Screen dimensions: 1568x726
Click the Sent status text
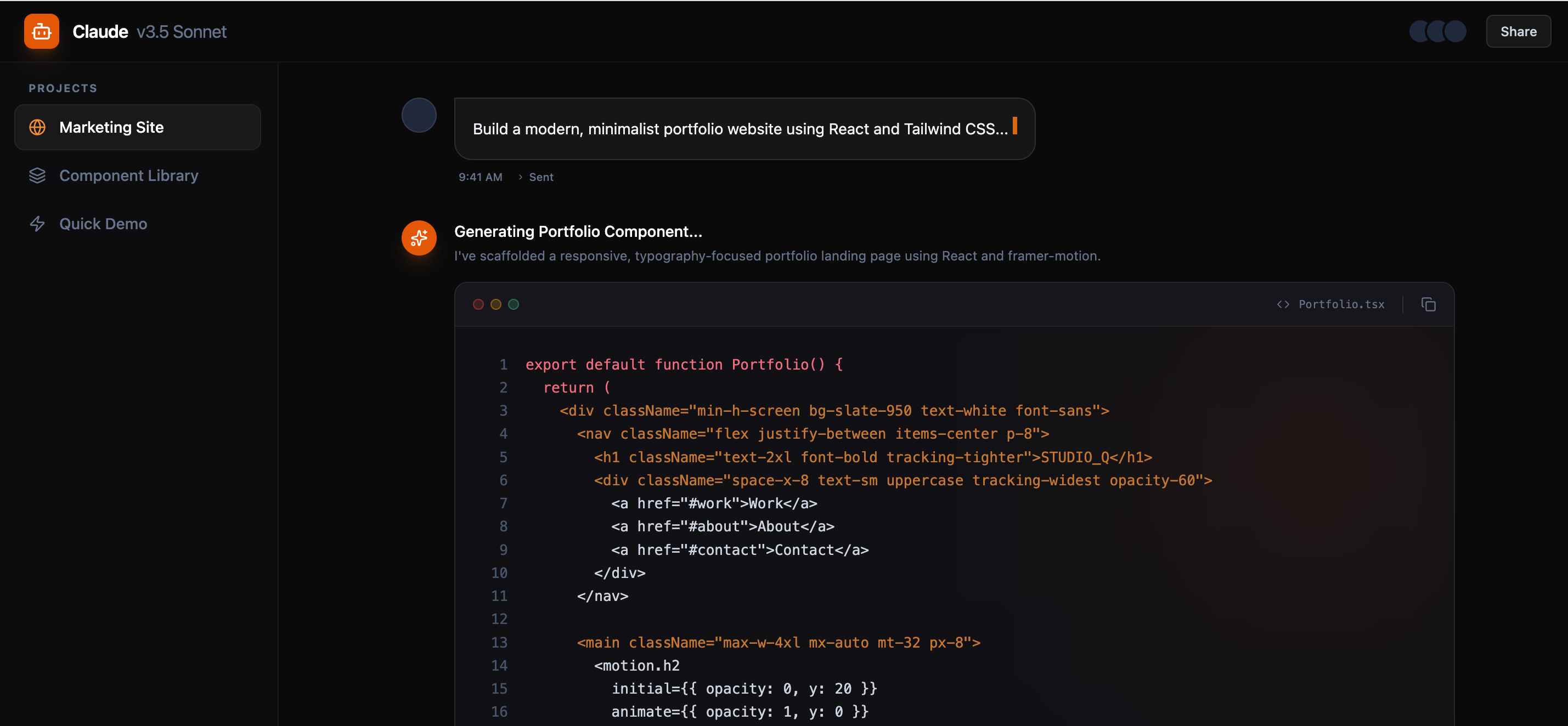(x=540, y=177)
